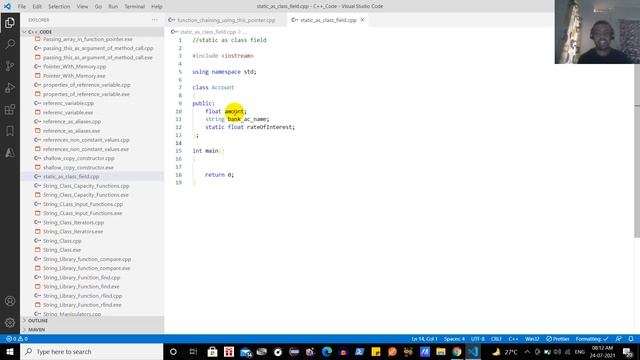
Task: Open Microsoft Edge from taskbar
Action: coord(327,351)
